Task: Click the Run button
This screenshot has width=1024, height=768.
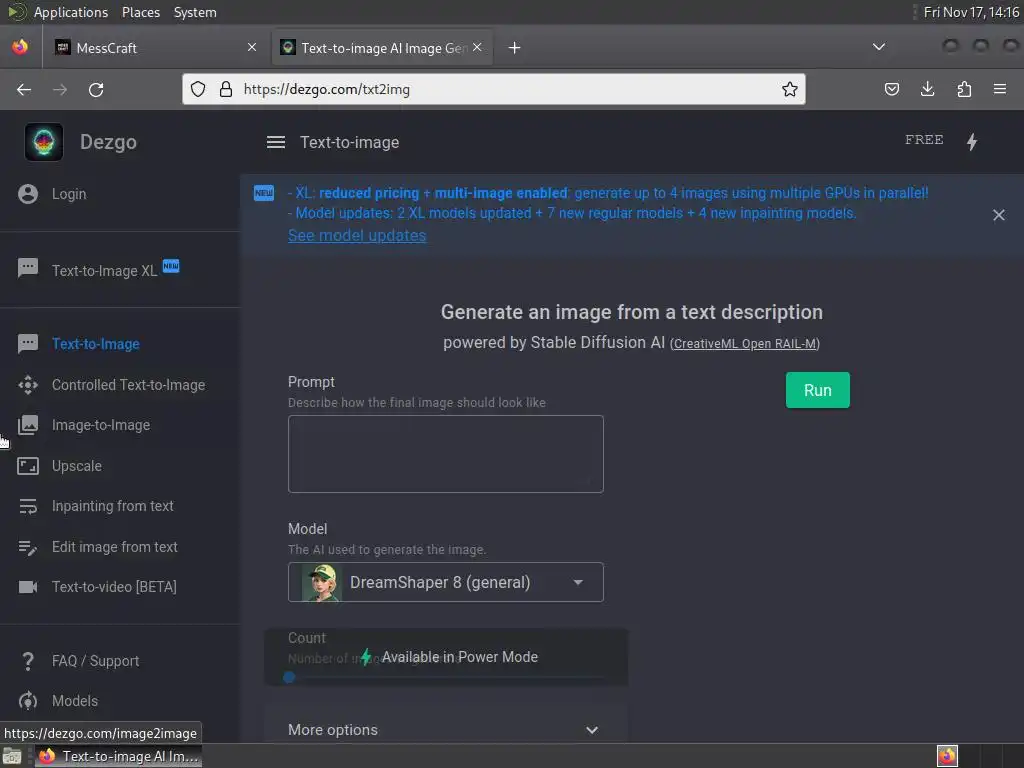Action: click(x=818, y=390)
